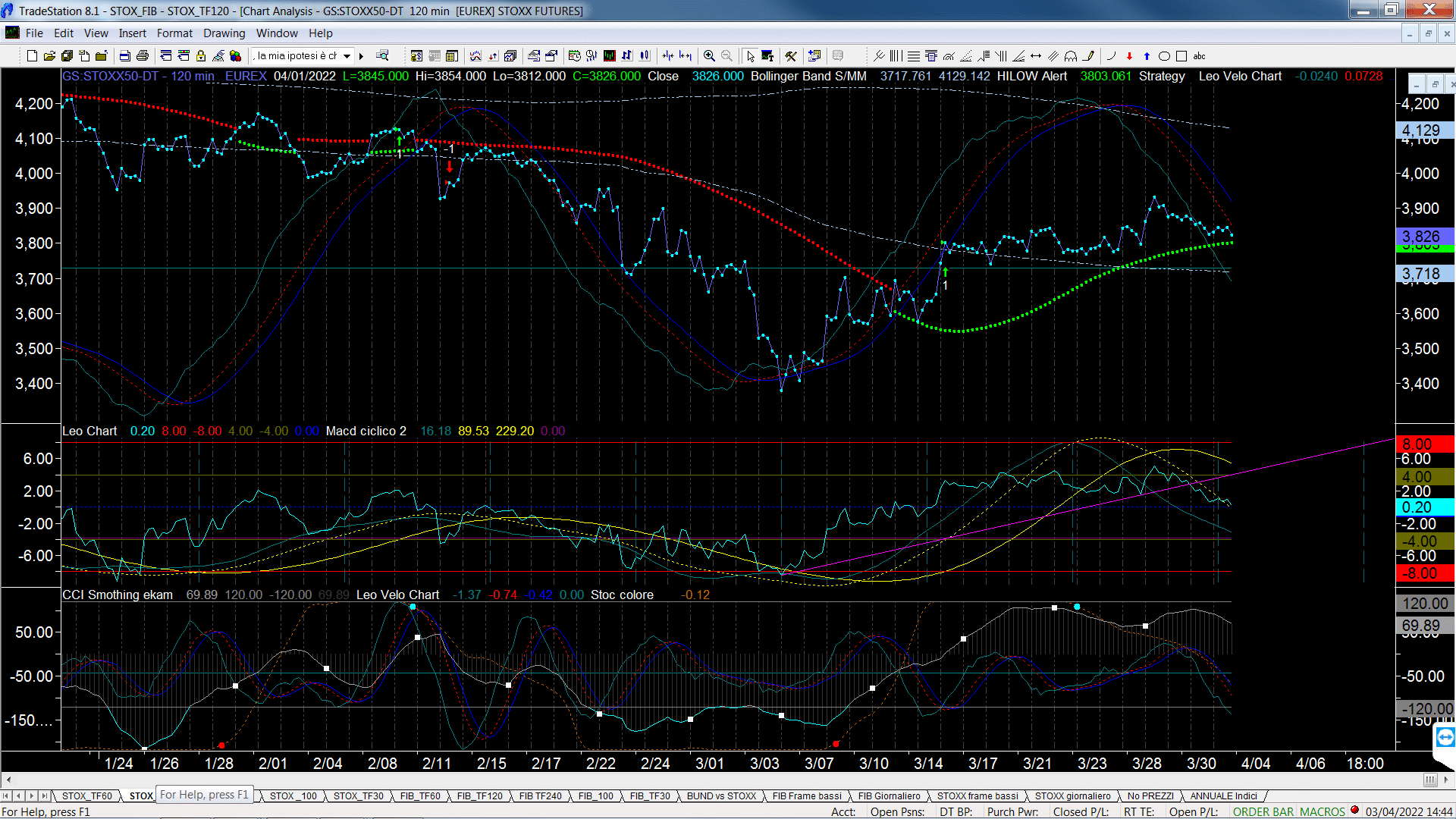
Task: Switch to the STOX_TF60 tab
Action: pos(86,795)
